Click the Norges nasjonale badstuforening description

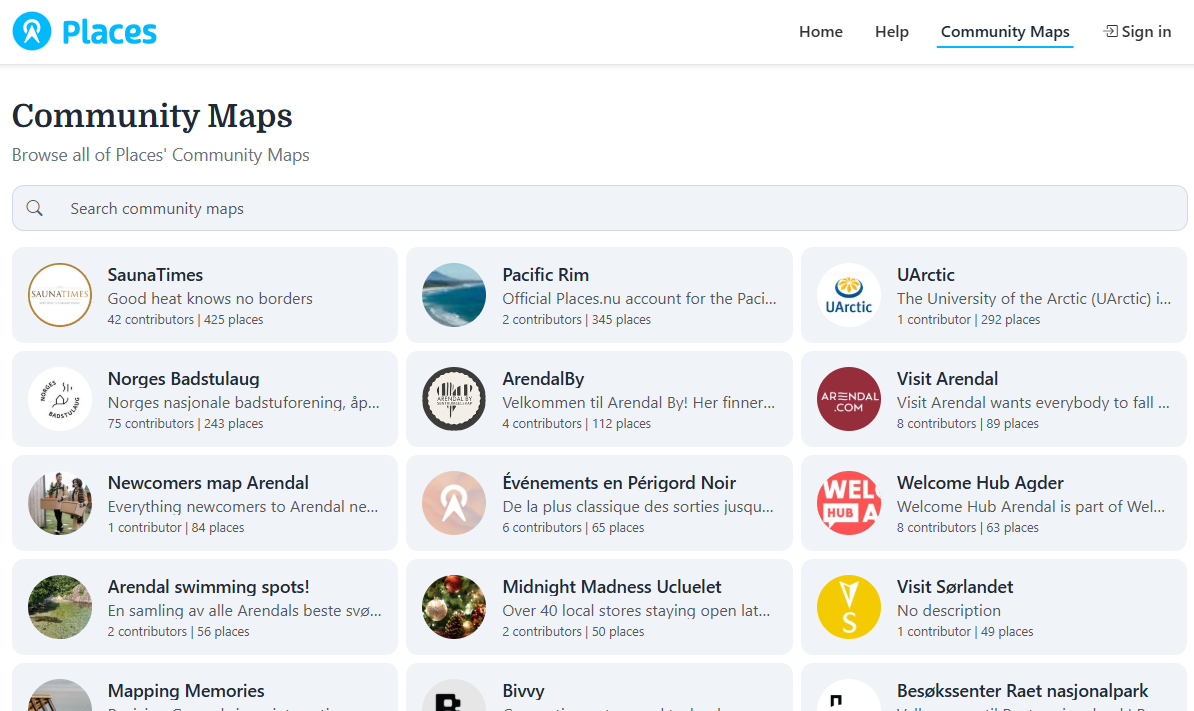244,403
